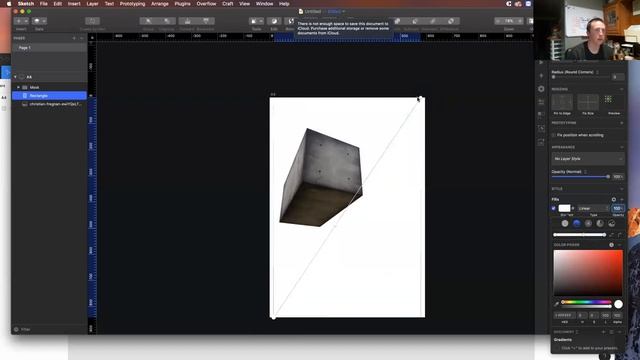Open the Insert tool in the toolbar
This screenshot has height=360, width=640.
[21, 21]
